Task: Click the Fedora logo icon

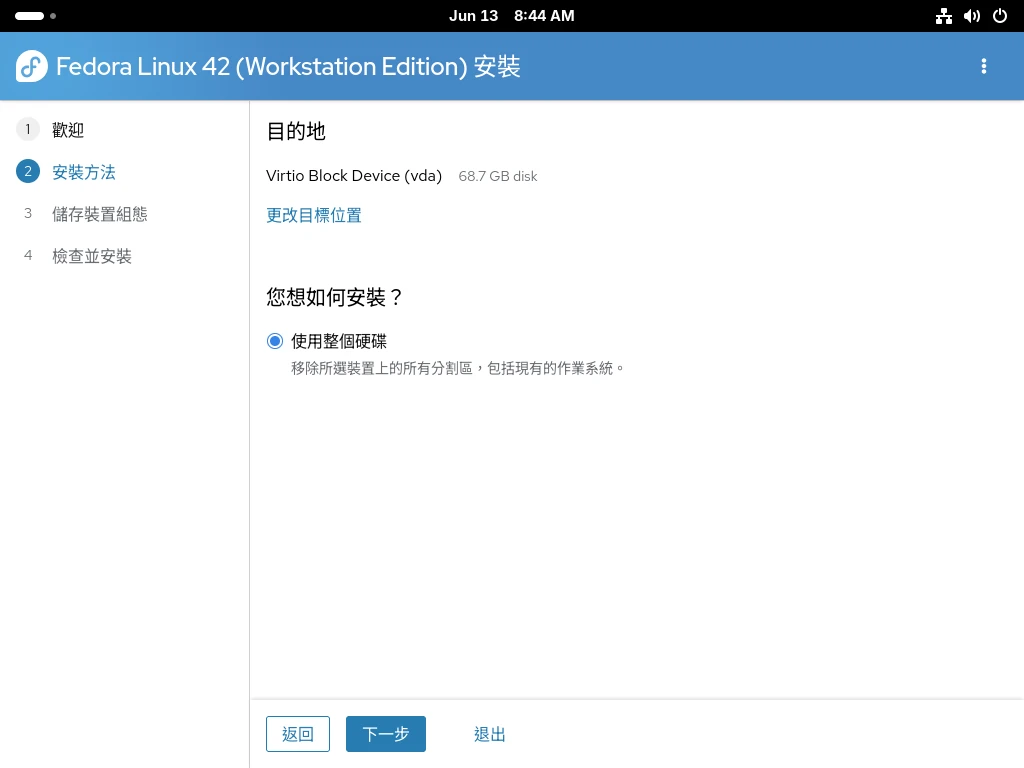Action: coord(32,66)
